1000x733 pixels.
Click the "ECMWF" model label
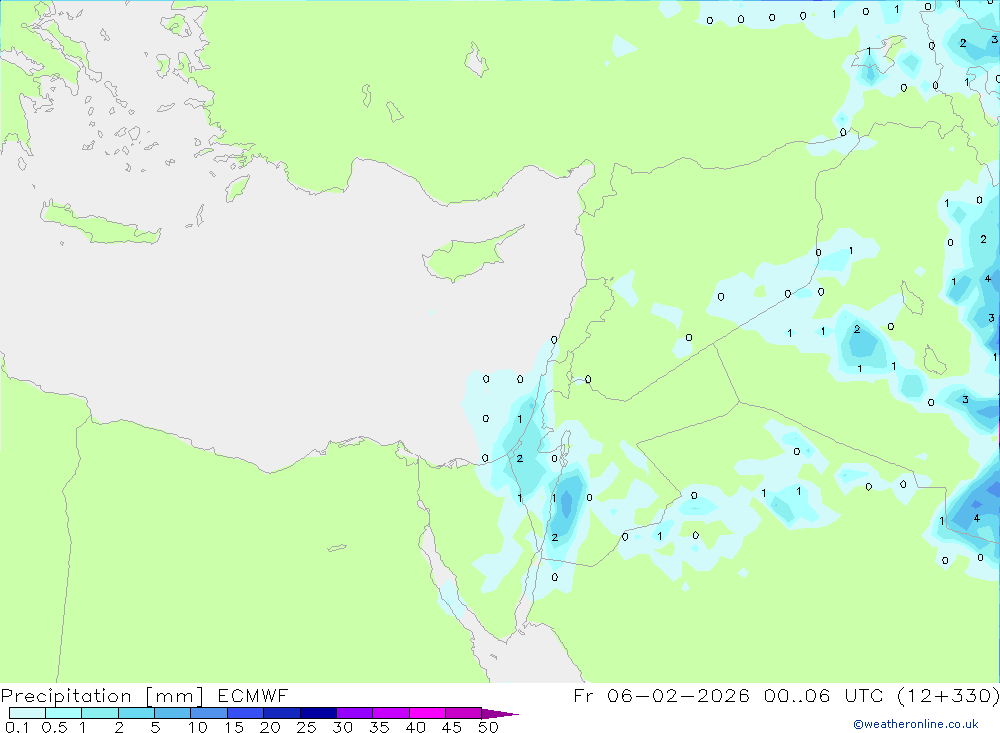coord(253,695)
